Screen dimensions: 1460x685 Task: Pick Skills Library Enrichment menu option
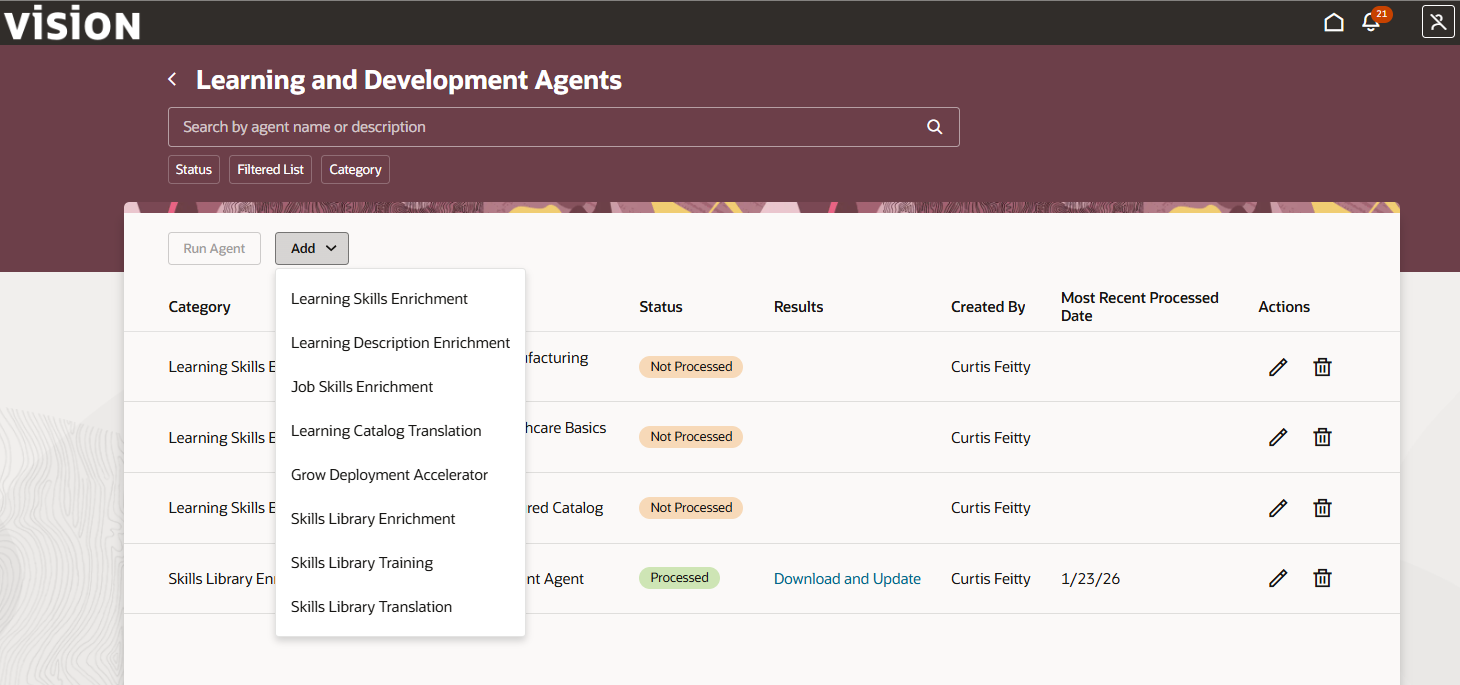pyautogui.click(x=400, y=519)
